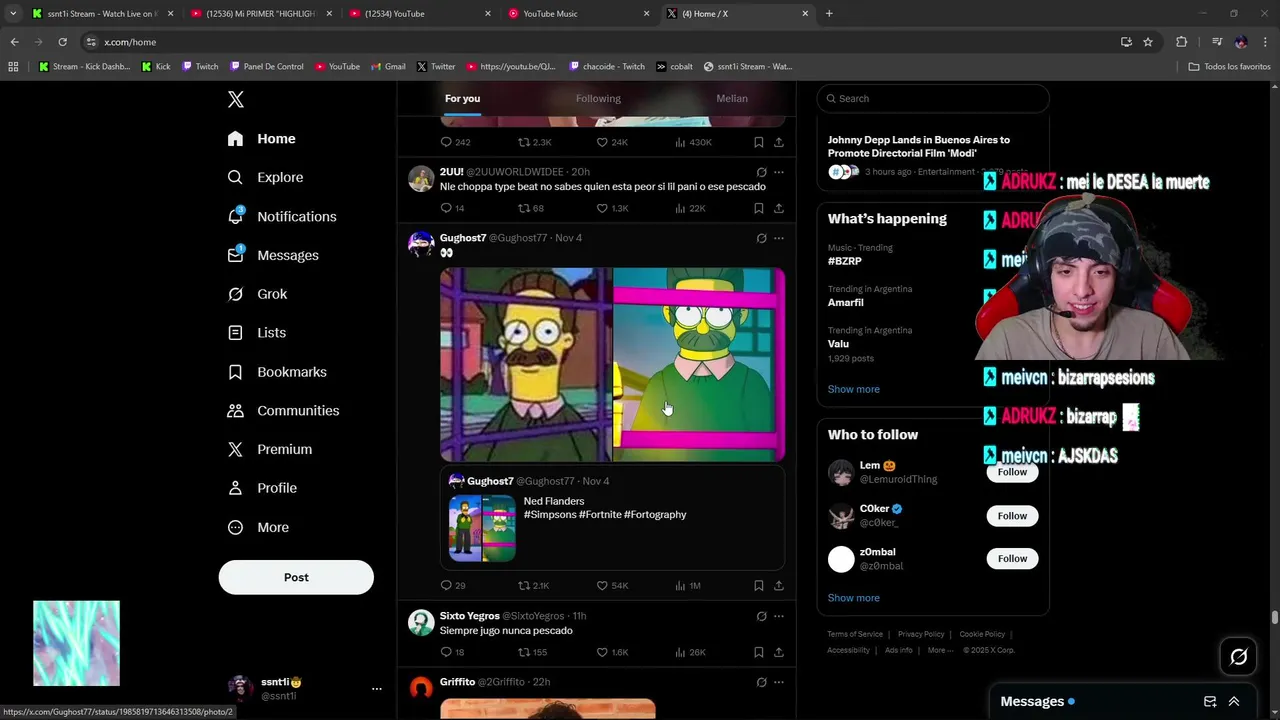Open Grok explain icon on 2UU! post
Viewport: 1280px width, 720px height.
pos(761,172)
